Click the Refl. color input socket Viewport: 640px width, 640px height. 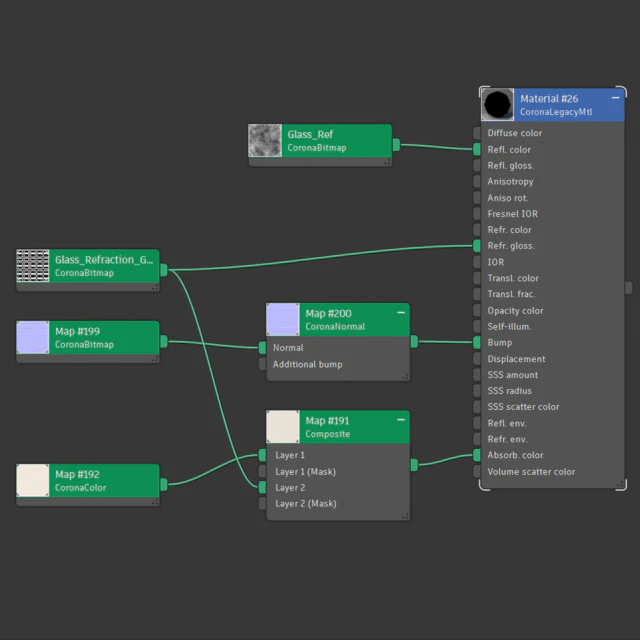[x=477, y=149]
